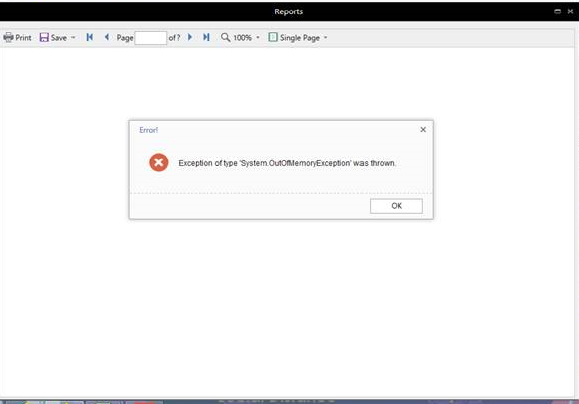Click the Print printer icon

click(x=8, y=37)
